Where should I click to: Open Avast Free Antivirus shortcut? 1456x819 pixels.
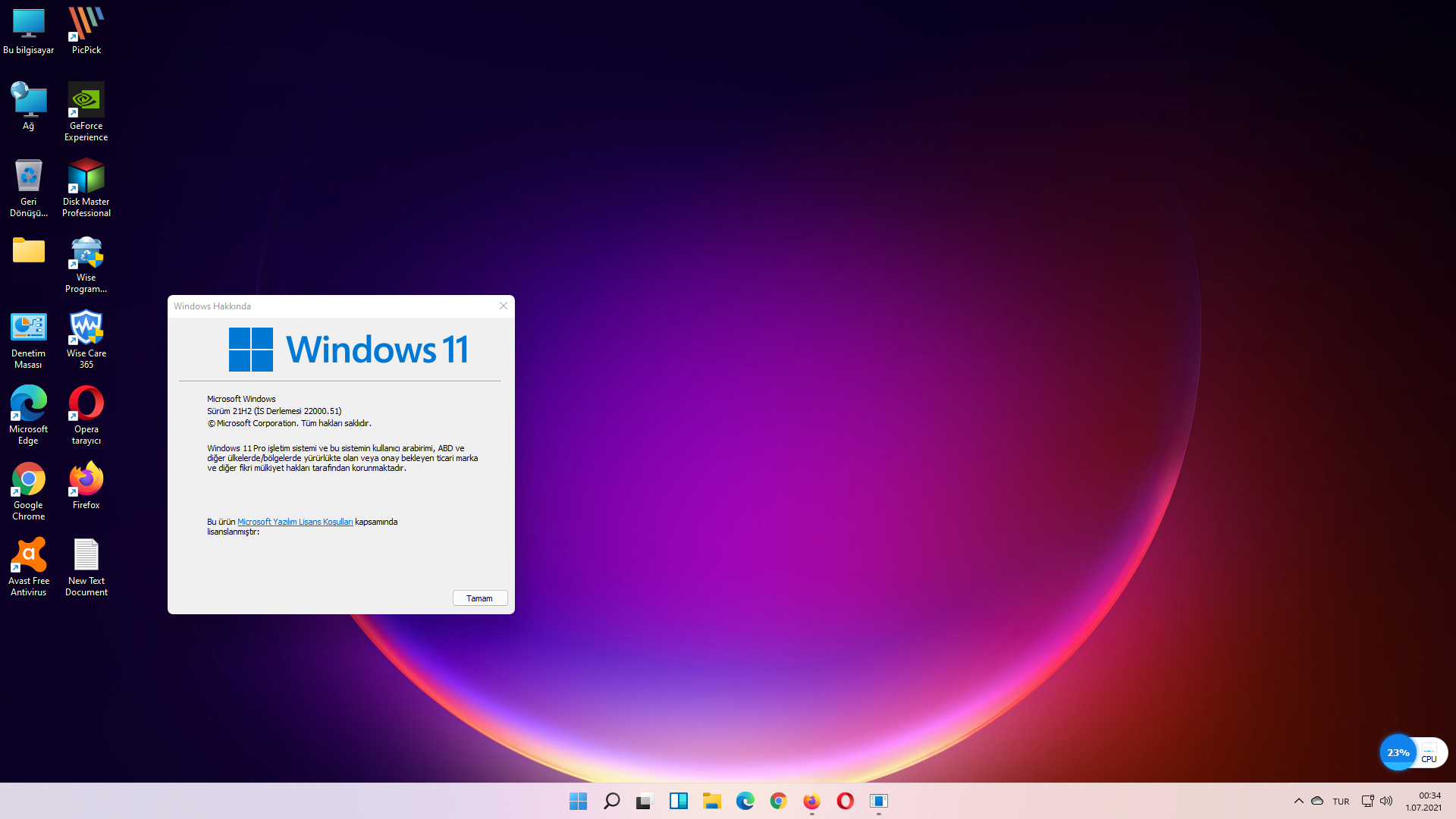tap(29, 566)
